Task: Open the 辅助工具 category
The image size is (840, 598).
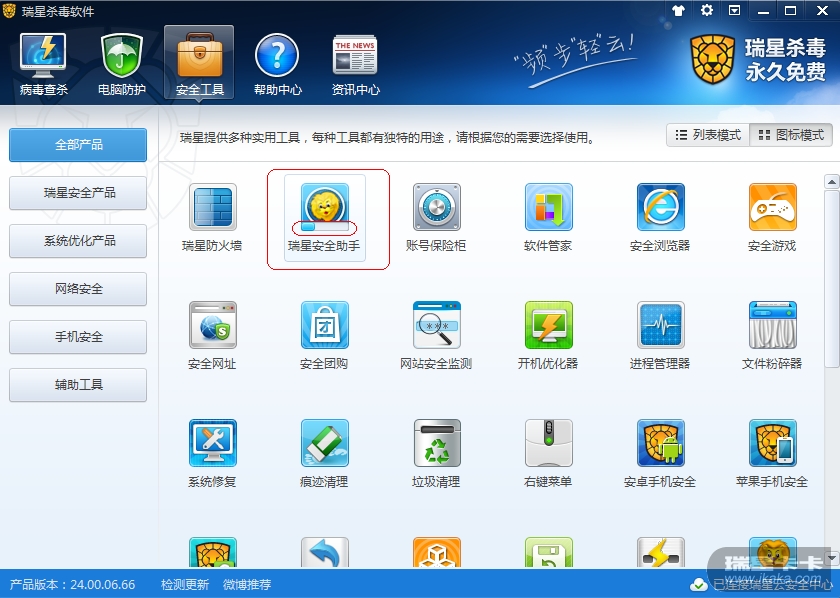Action: (x=78, y=385)
